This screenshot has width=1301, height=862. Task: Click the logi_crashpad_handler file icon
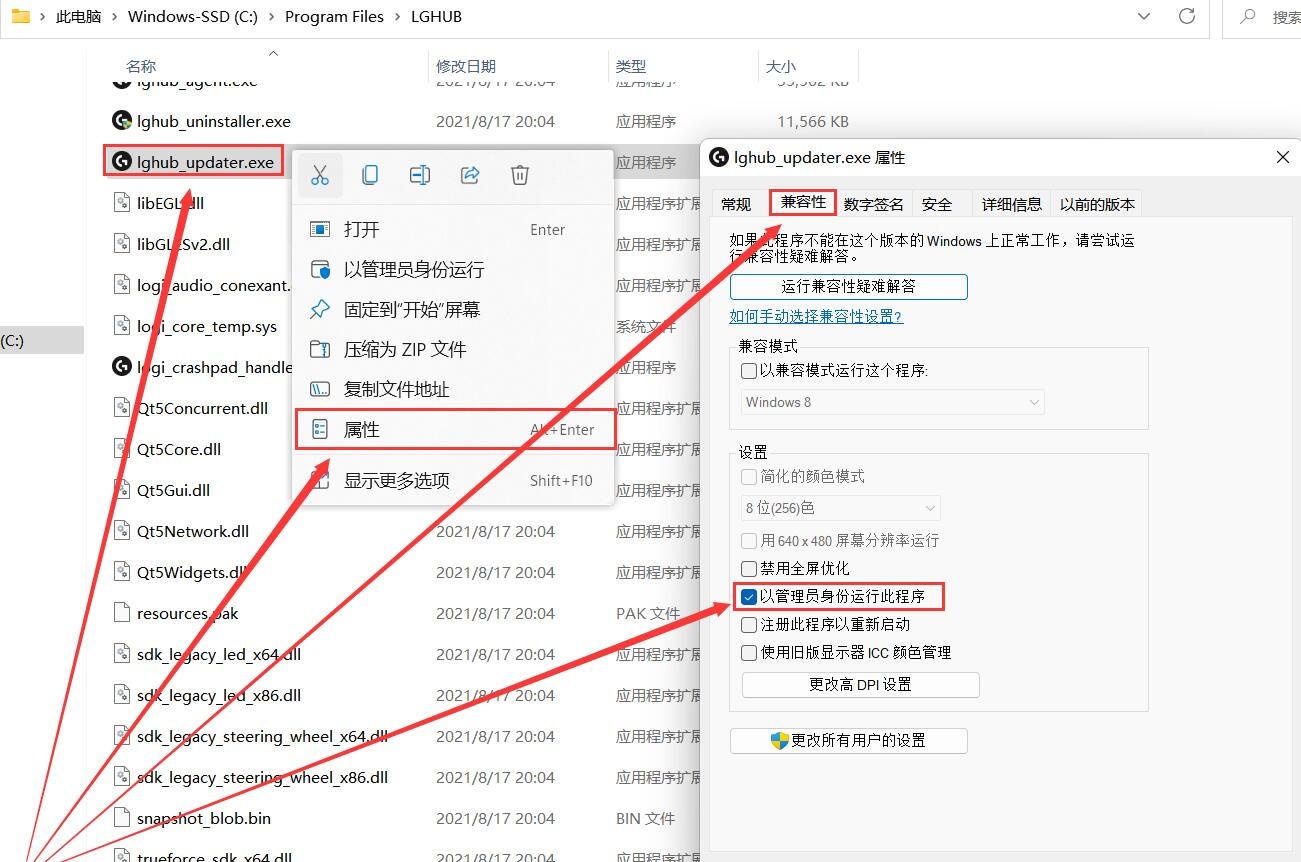121,367
